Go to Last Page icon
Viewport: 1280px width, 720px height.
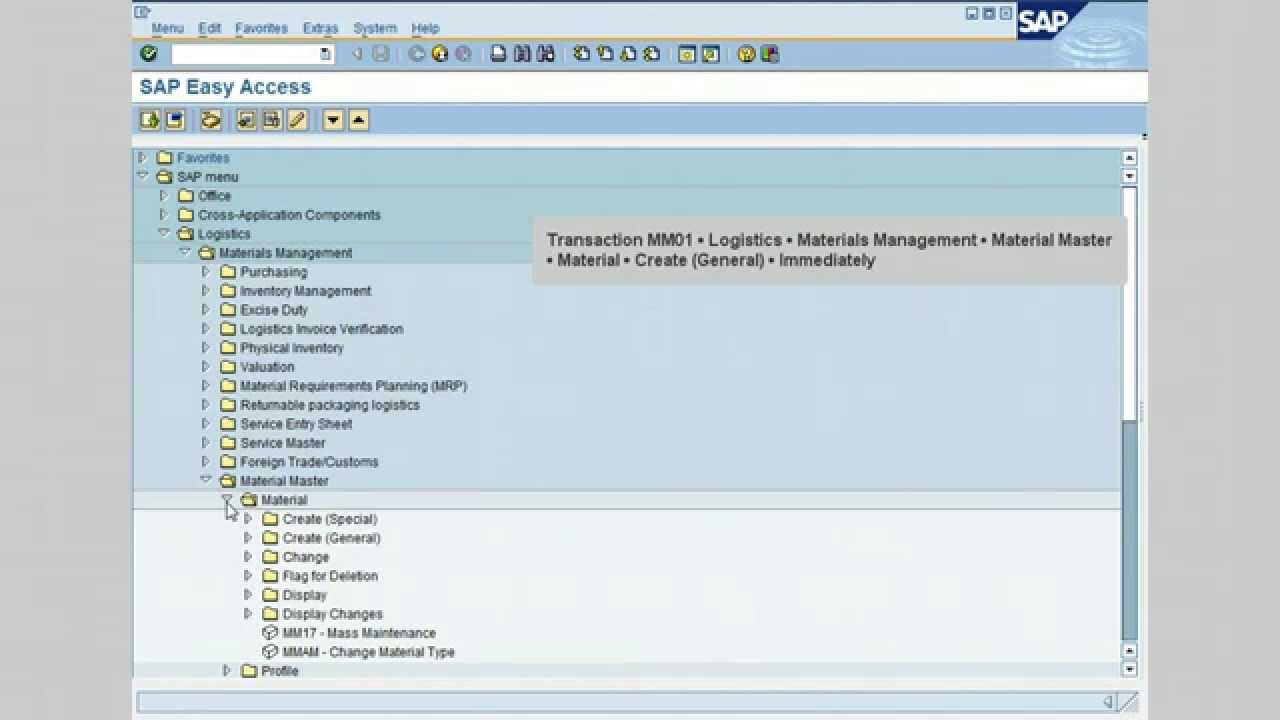pyautogui.click(x=652, y=54)
